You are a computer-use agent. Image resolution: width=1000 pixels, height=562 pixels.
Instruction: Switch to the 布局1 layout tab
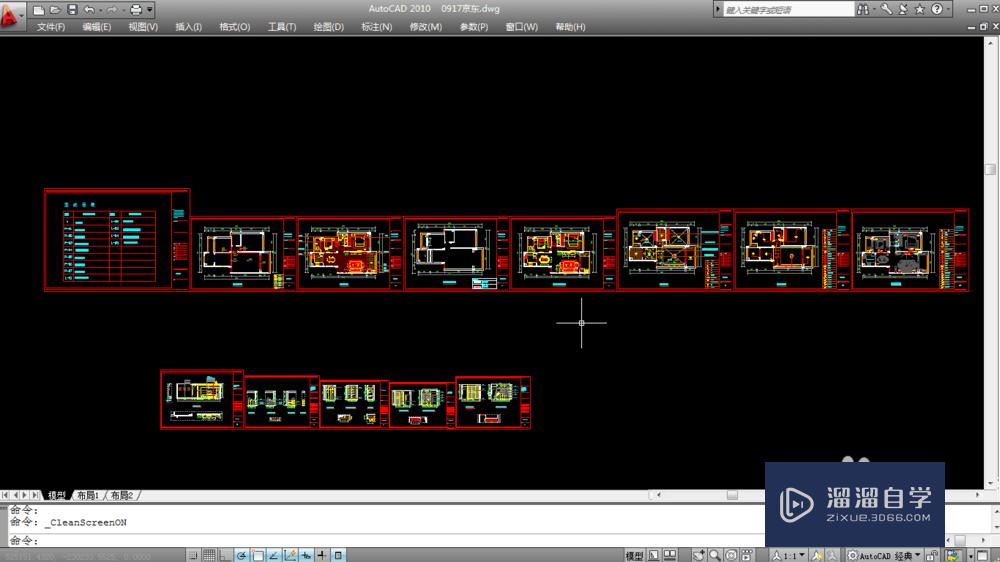click(x=87, y=495)
